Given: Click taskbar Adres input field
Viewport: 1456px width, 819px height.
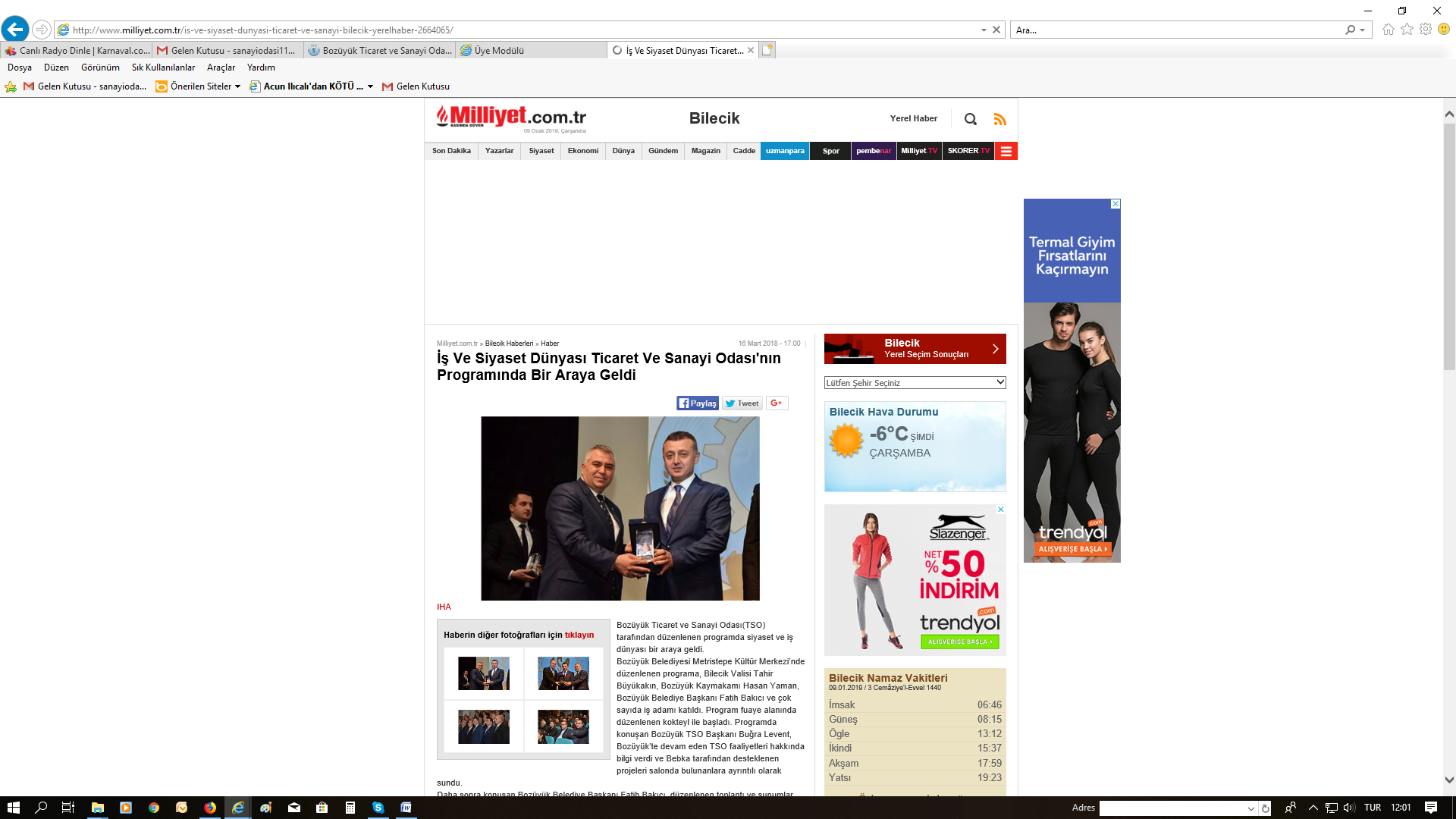Looking at the screenshot, I should tap(1172, 808).
